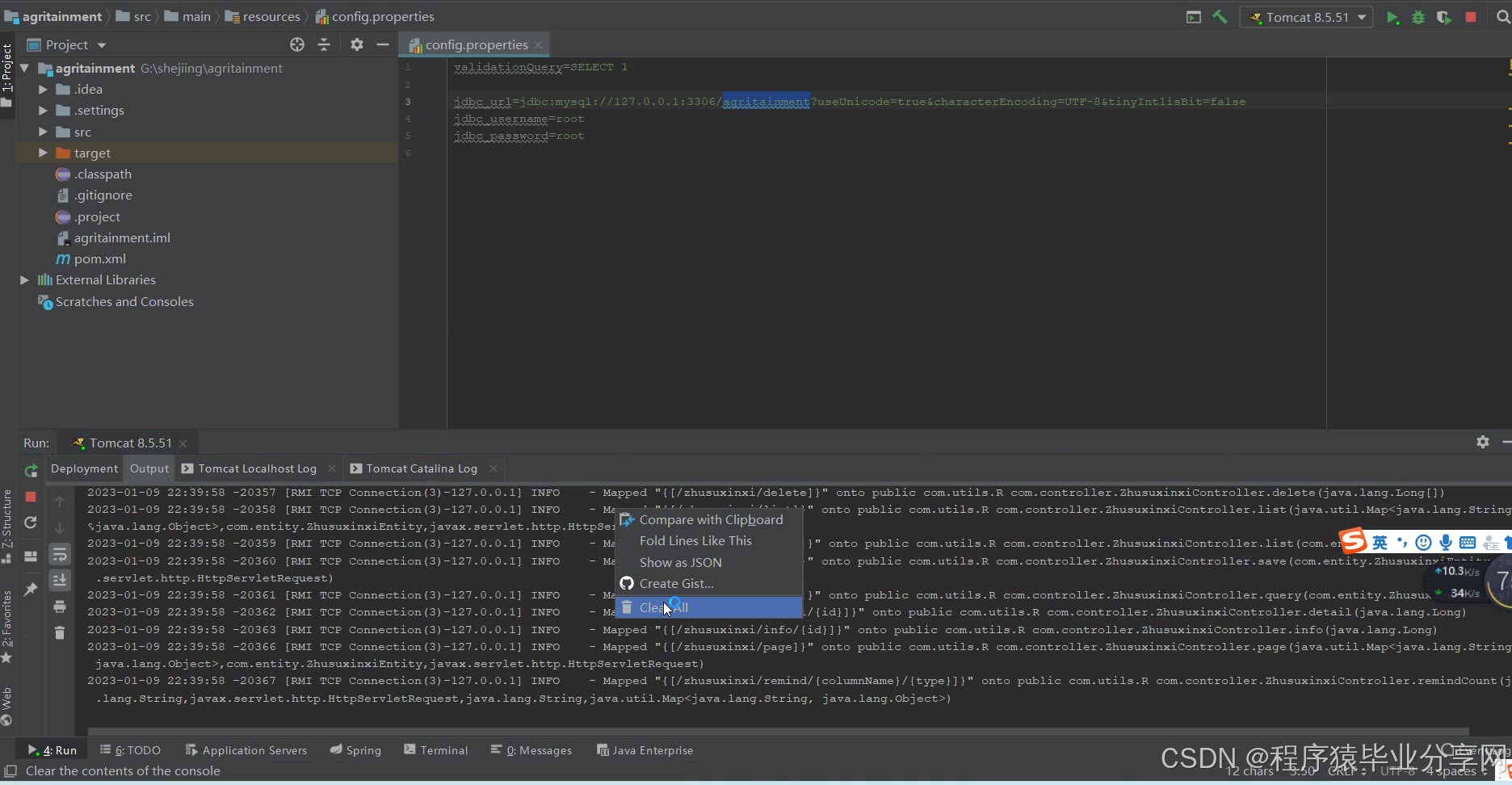Expand the .idea folder

pyautogui.click(x=43, y=90)
